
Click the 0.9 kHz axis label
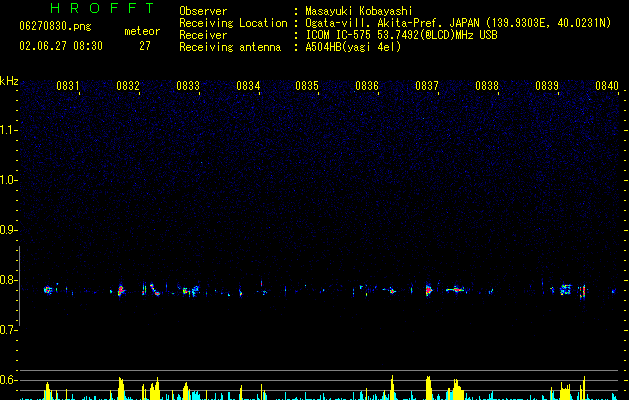point(8,230)
